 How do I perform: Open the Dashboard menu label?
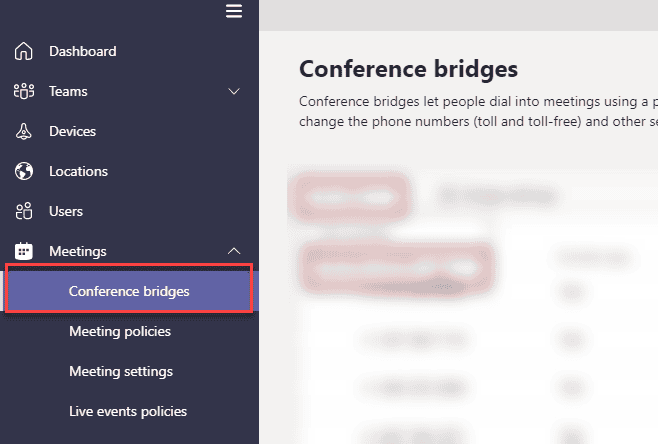coord(83,51)
